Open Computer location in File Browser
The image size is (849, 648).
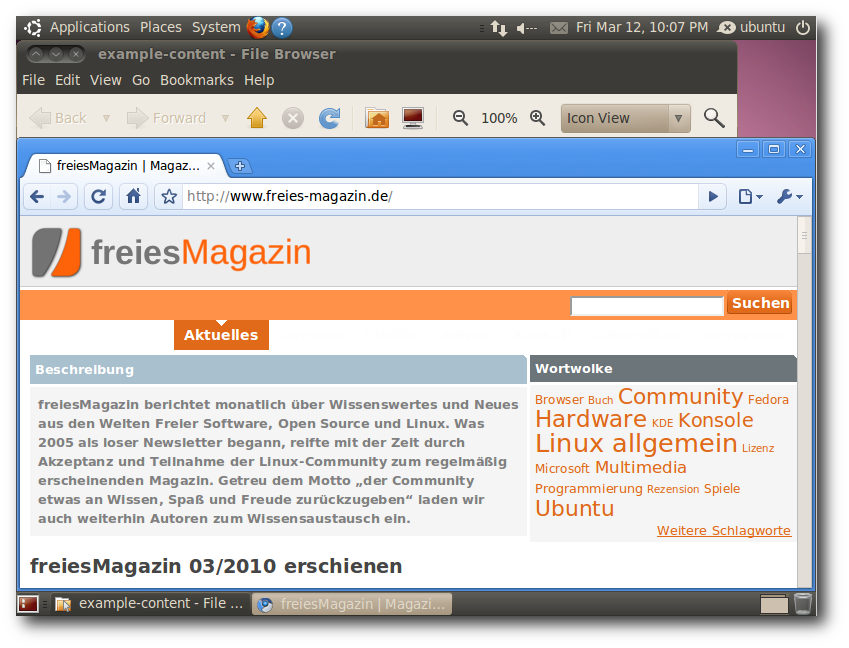(413, 118)
